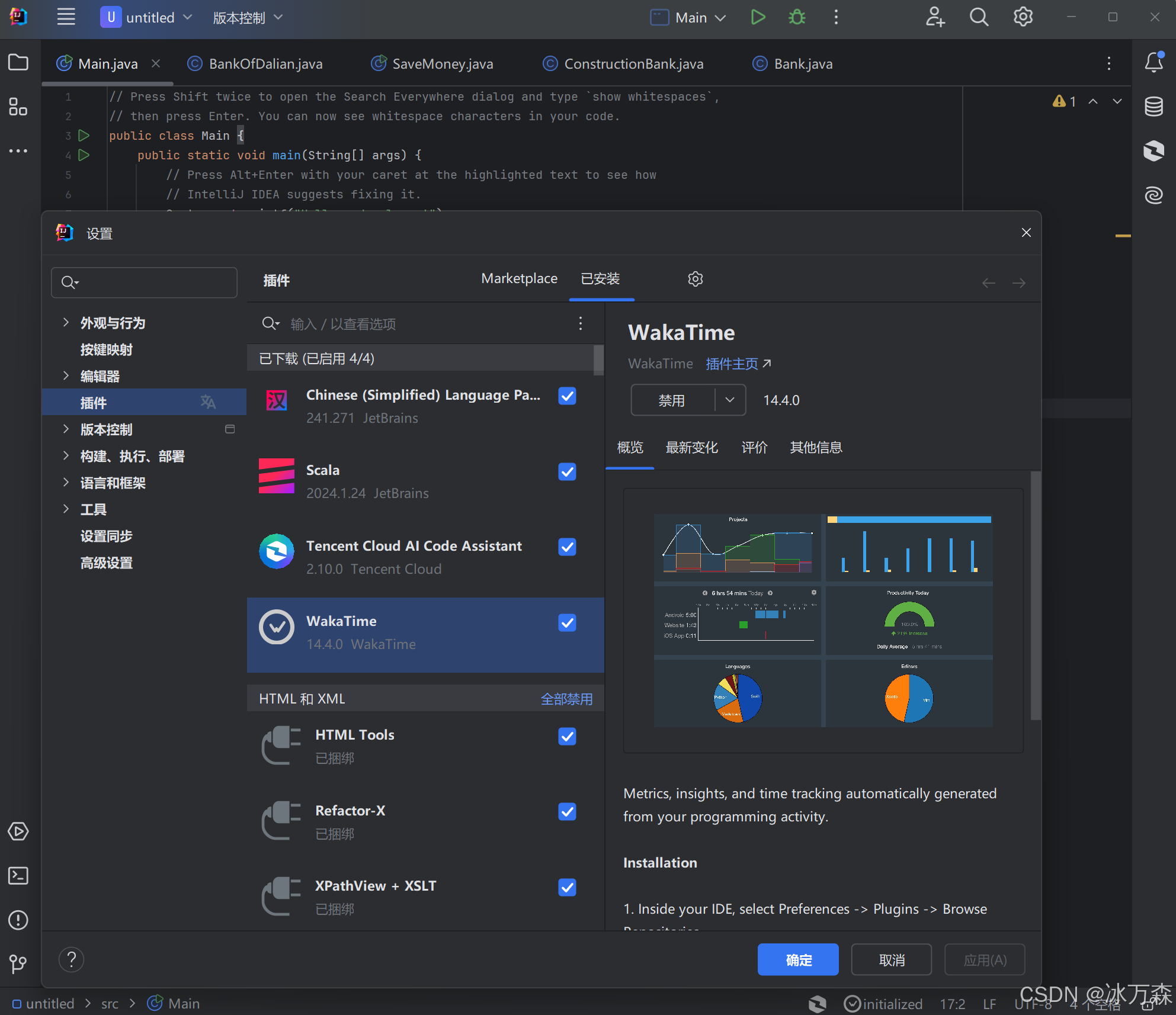Click the Debug bug icon
The height and width of the screenshot is (1015, 1176).
pyautogui.click(x=797, y=17)
